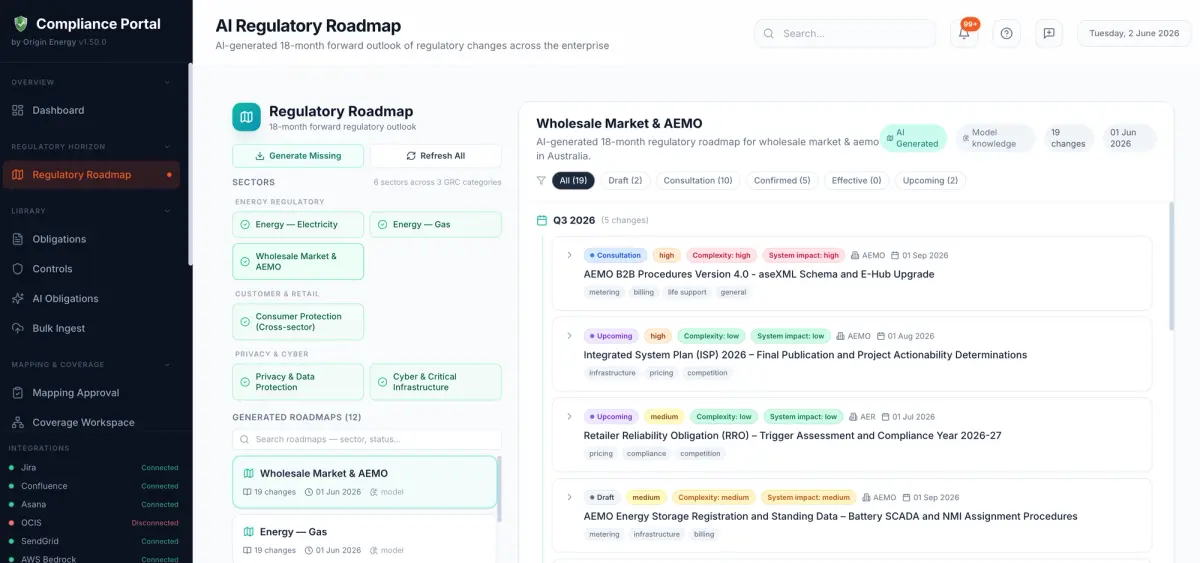The width and height of the screenshot is (1200, 563).
Task: Click the AEMO building icon on B2B Procedures row
Action: (855, 255)
